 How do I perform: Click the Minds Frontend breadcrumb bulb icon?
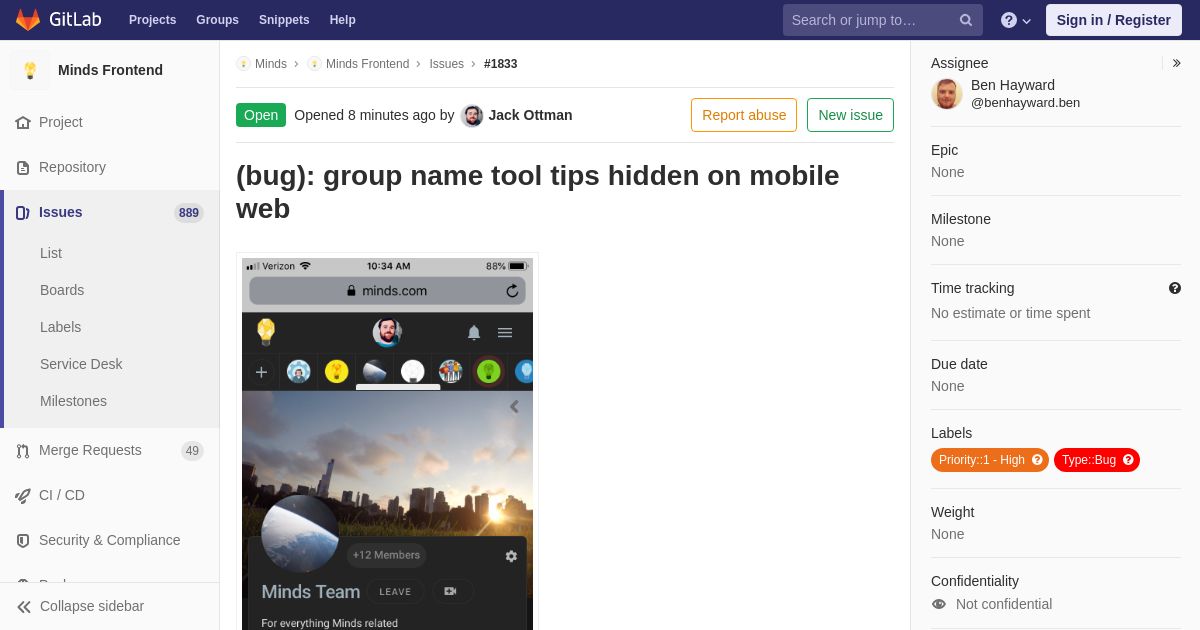pos(314,64)
